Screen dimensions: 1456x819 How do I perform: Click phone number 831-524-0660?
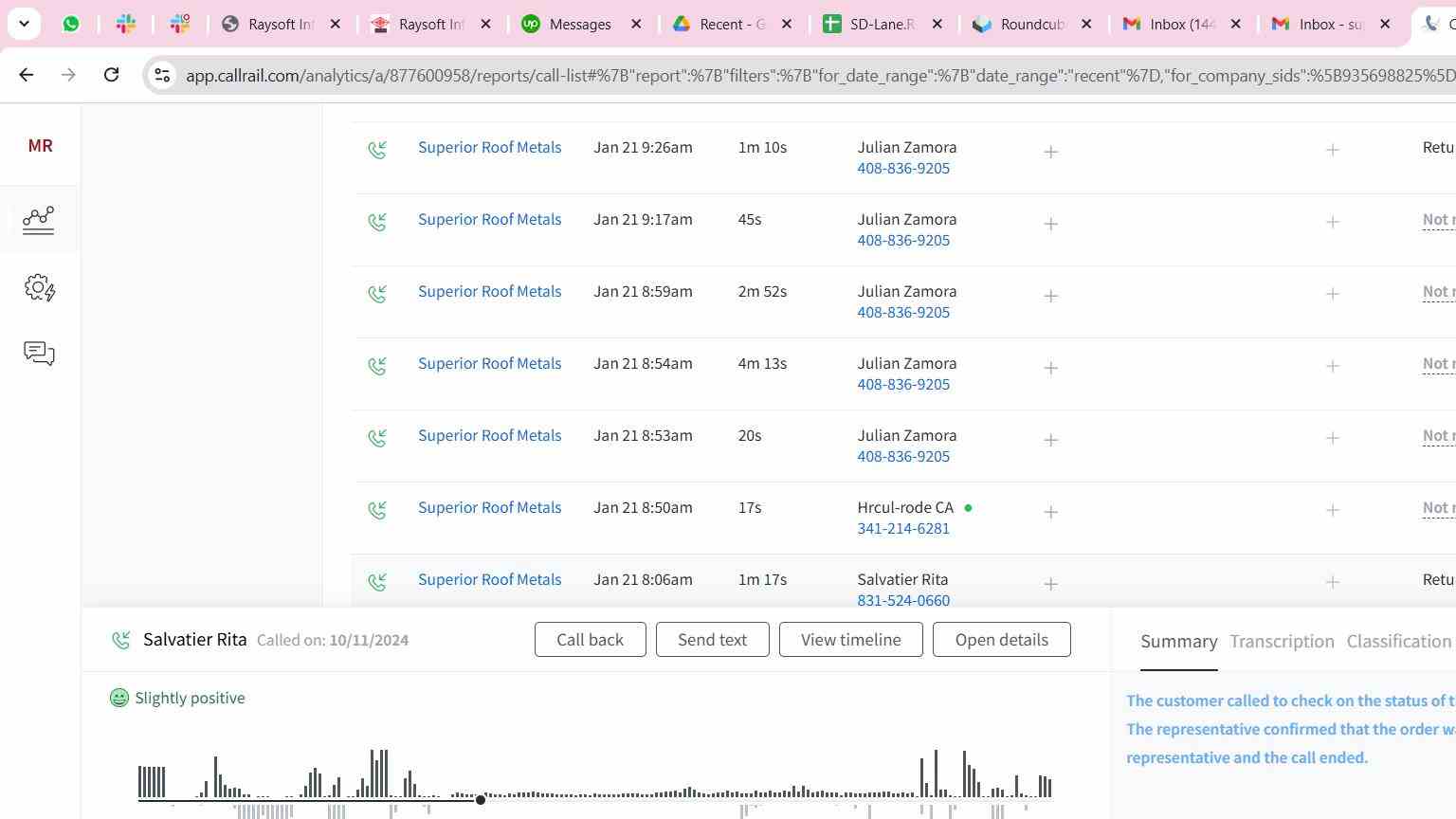pyautogui.click(x=903, y=600)
